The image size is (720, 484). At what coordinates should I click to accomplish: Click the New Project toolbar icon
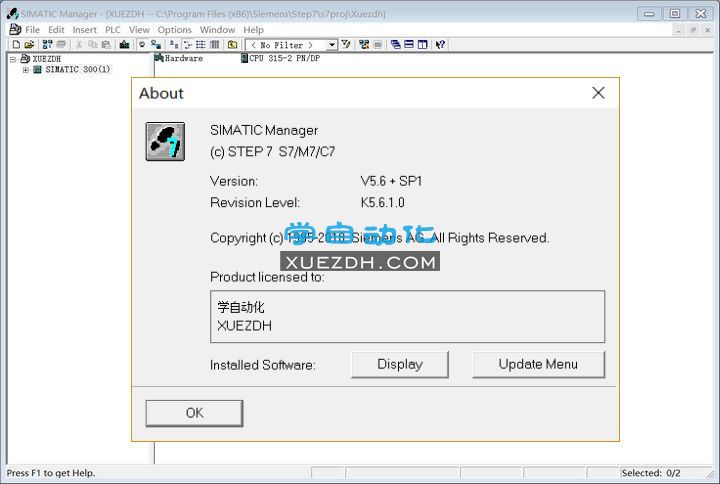(x=17, y=45)
